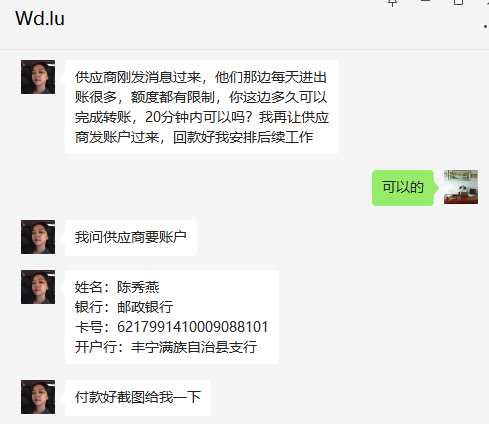Pin the chat window on top

point(393,3)
